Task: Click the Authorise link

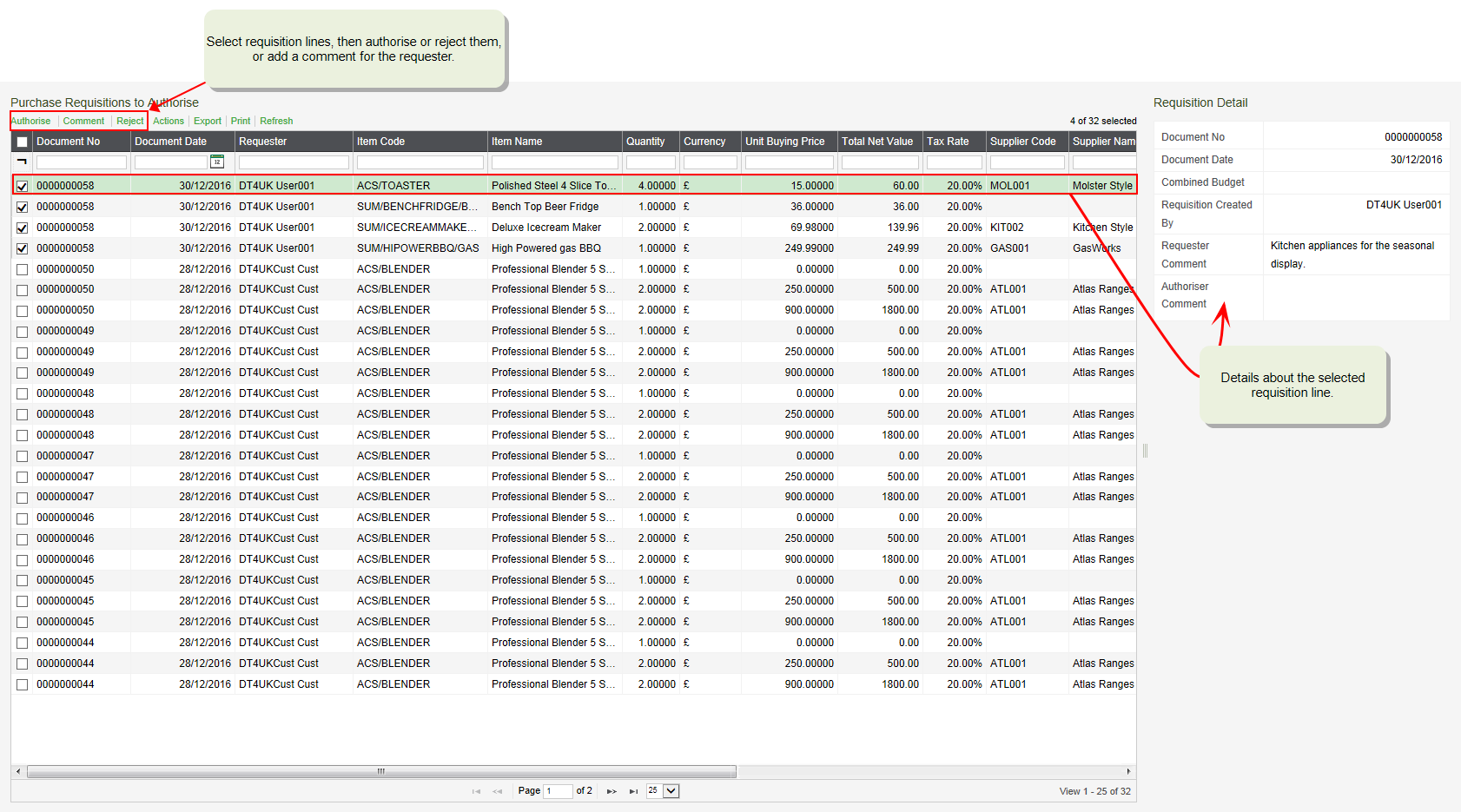Action: (x=30, y=122)
